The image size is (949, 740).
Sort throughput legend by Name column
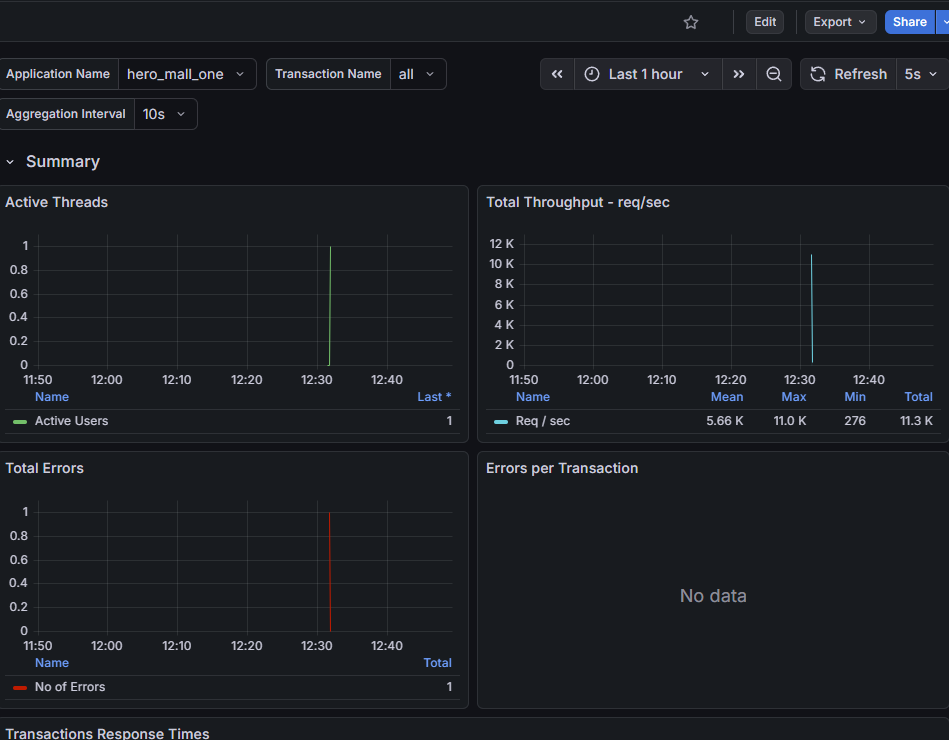coord(533,397)
